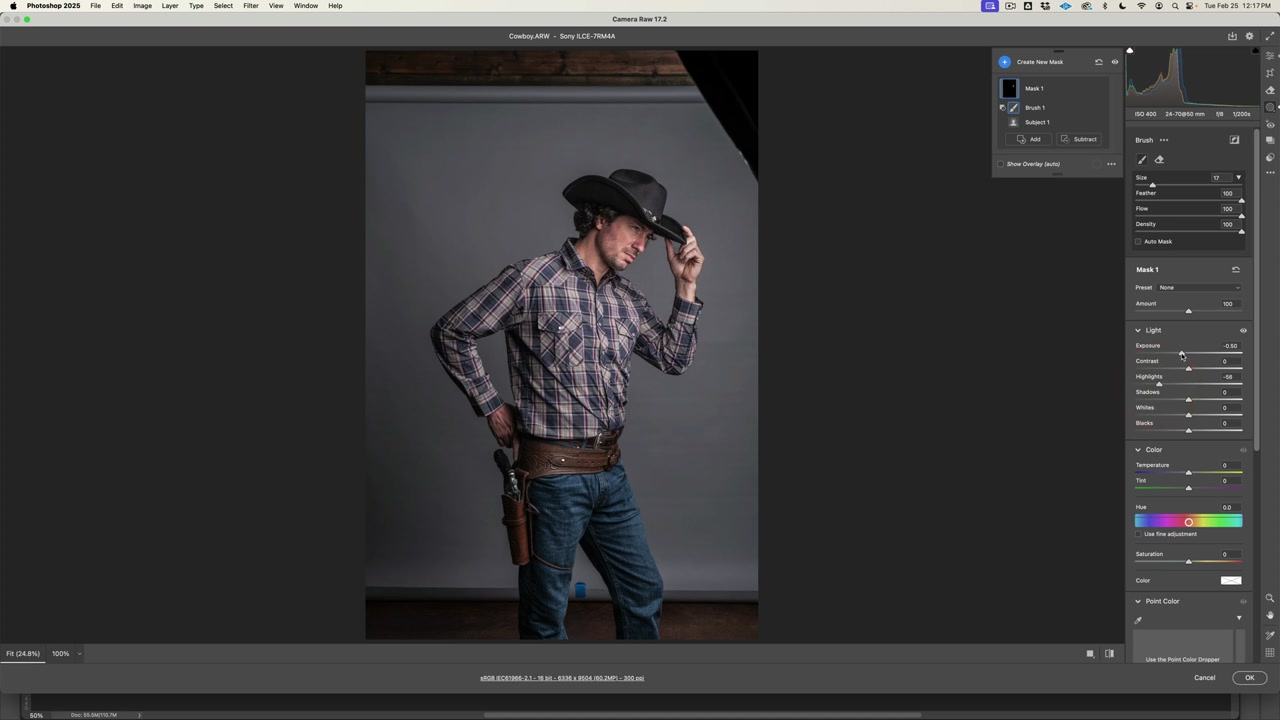Enable the Show Overlay checkbox

(1000, 163)
